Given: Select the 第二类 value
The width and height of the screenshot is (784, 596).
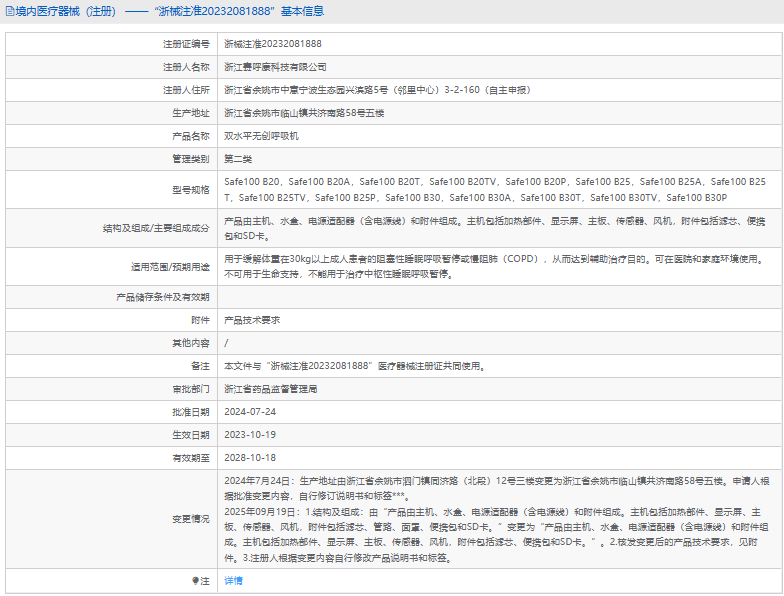Looking at the screenshot, I should tap(238, 159).
